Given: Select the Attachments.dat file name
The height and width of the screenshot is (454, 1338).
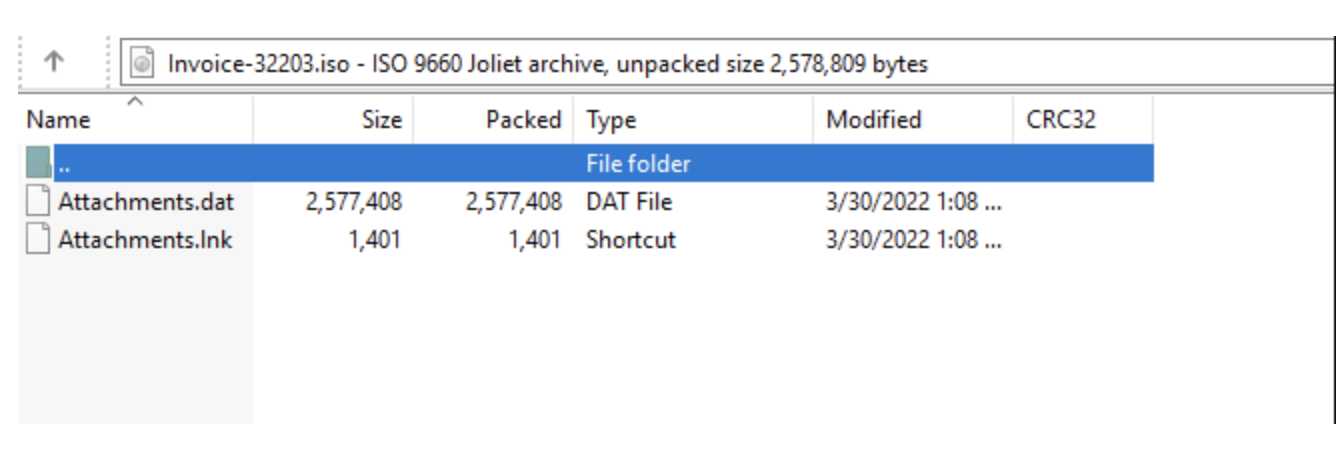Looking at the screenshot, I should [146, 202].
